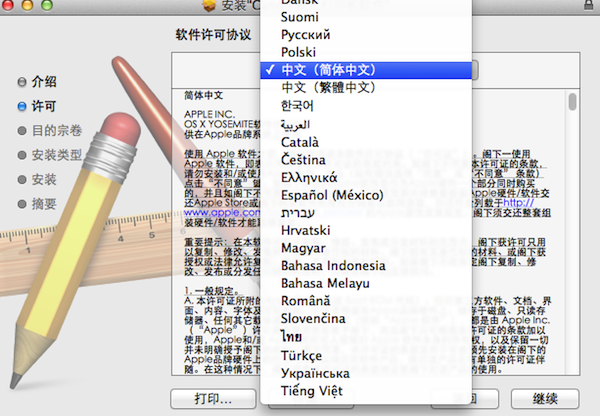This screenshot has height=416, width=600.
Task: Choose Română from the list
Action: point(365,301)
